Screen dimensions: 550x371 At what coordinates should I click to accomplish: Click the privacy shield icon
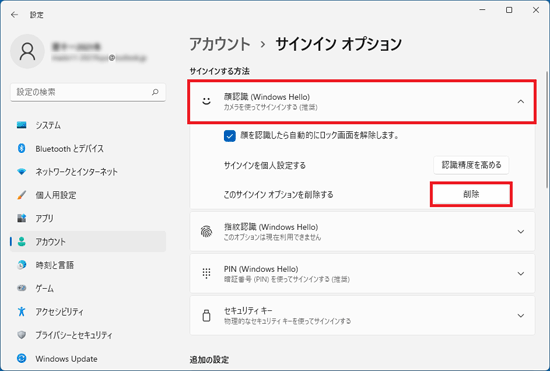(22, 335)
